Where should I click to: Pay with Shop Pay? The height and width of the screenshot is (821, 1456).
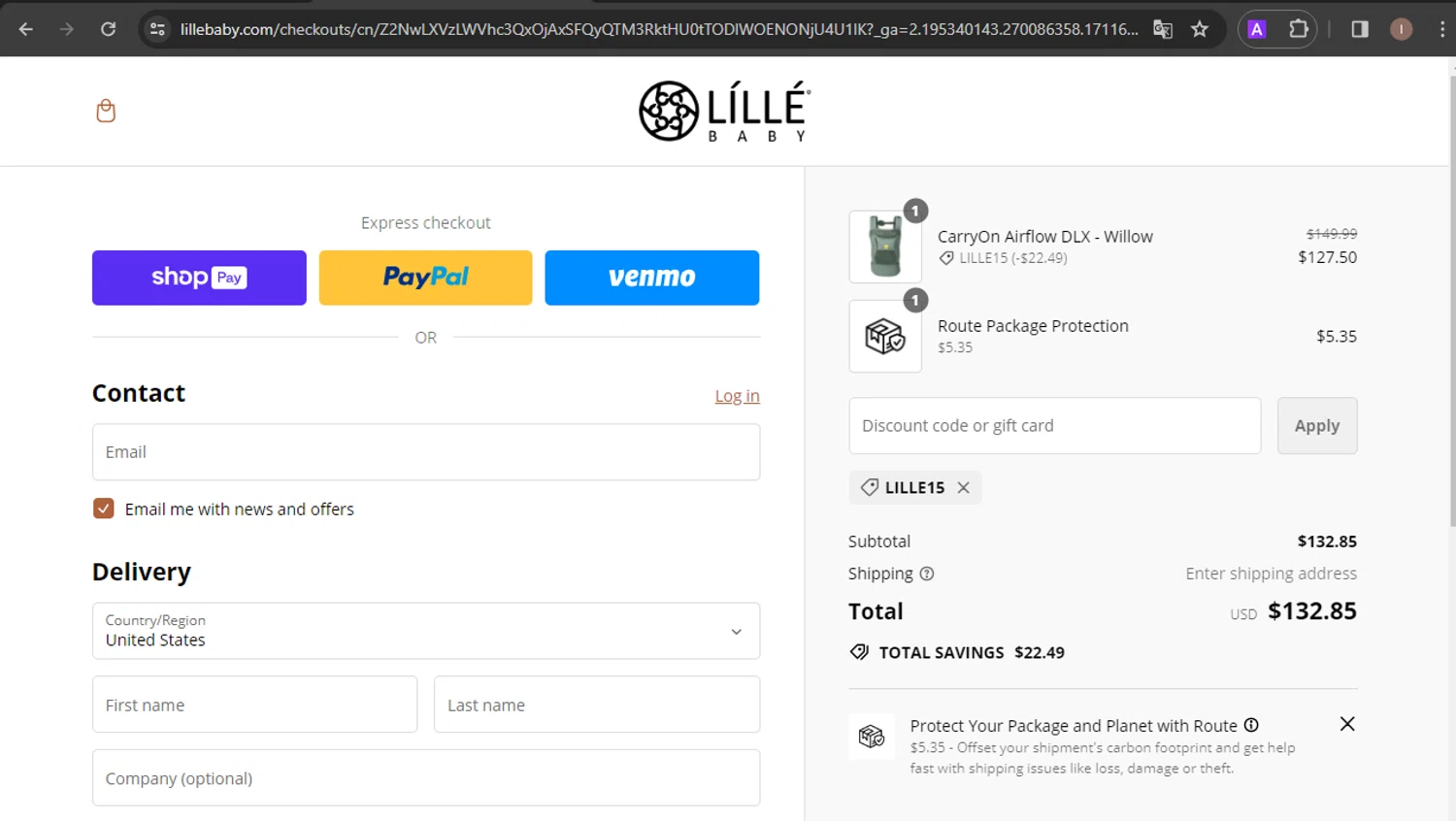click(x=199, y=278)
